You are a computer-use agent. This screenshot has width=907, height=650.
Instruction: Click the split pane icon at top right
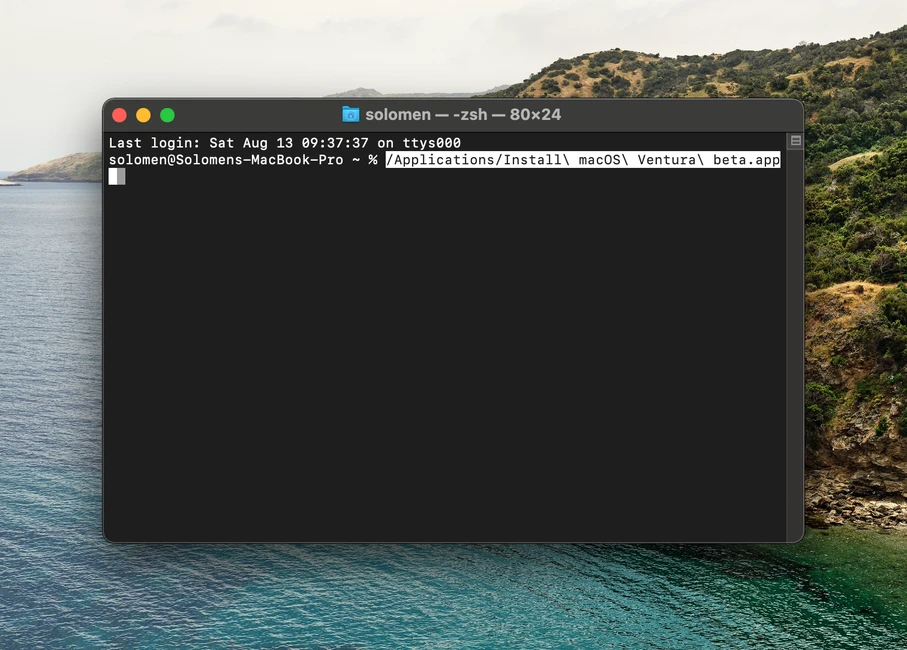coord(795,141)
